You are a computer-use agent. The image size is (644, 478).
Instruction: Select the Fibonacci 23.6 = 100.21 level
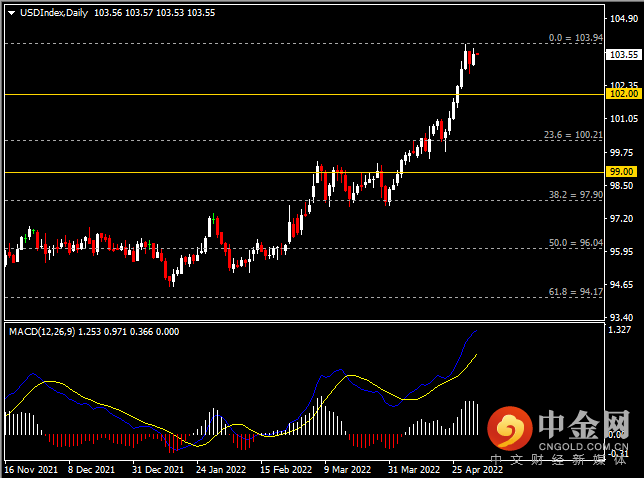coord(573,135)
